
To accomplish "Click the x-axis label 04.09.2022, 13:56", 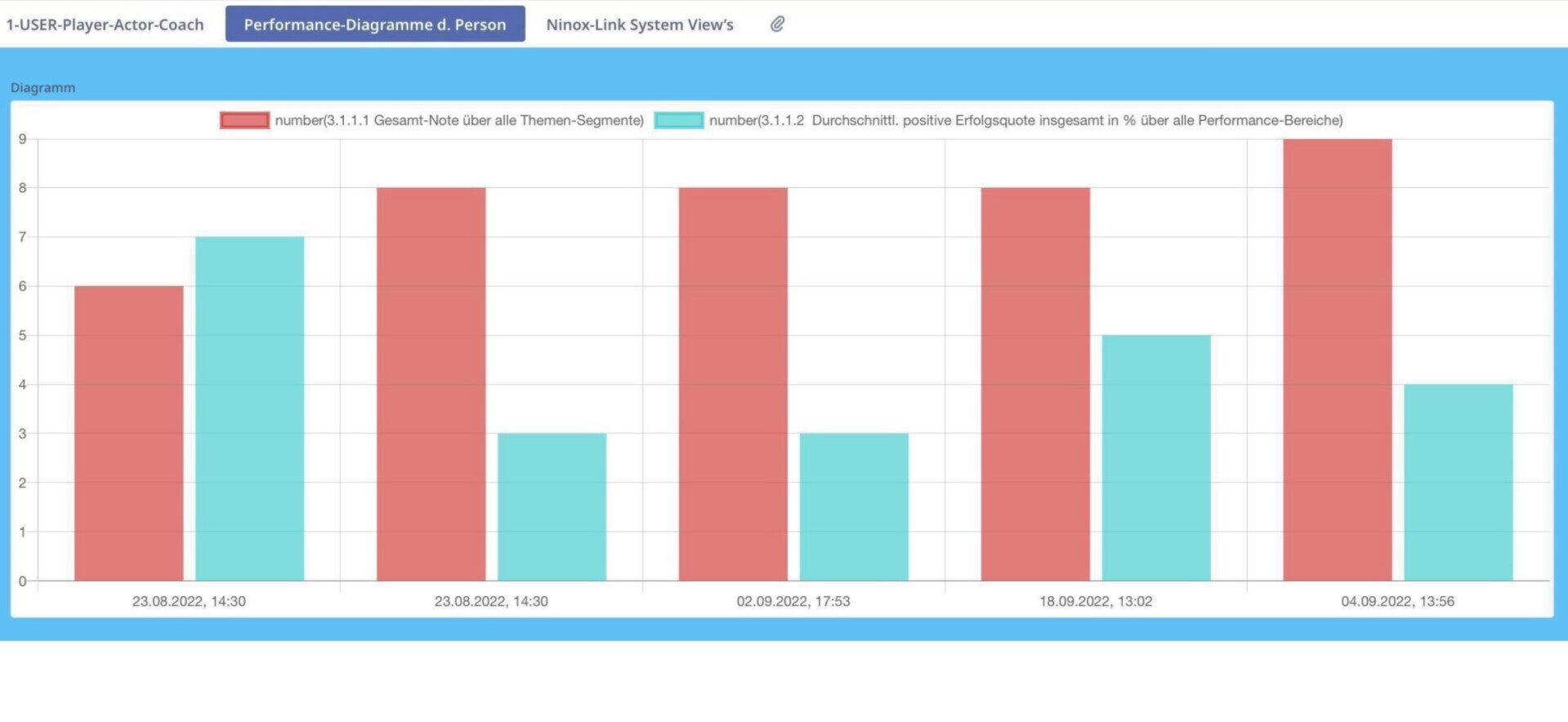I will [1398, 601].
